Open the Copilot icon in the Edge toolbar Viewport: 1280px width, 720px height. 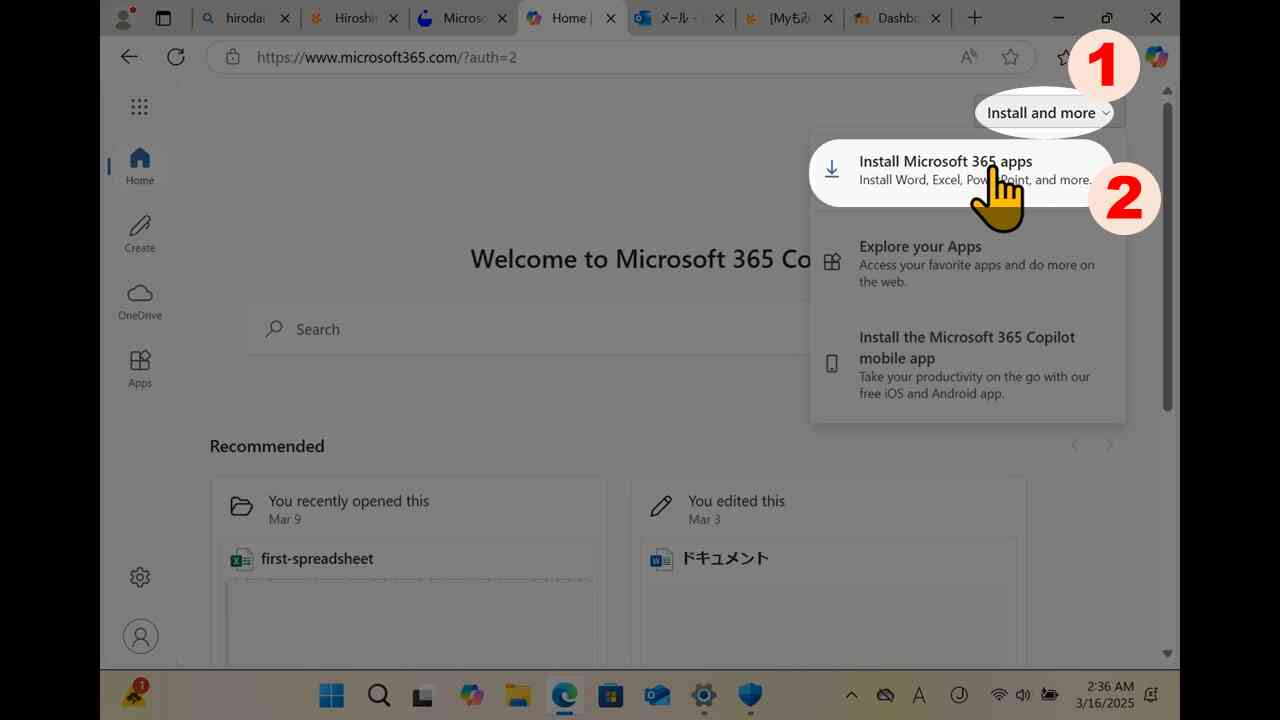(x=1157, y=57)
